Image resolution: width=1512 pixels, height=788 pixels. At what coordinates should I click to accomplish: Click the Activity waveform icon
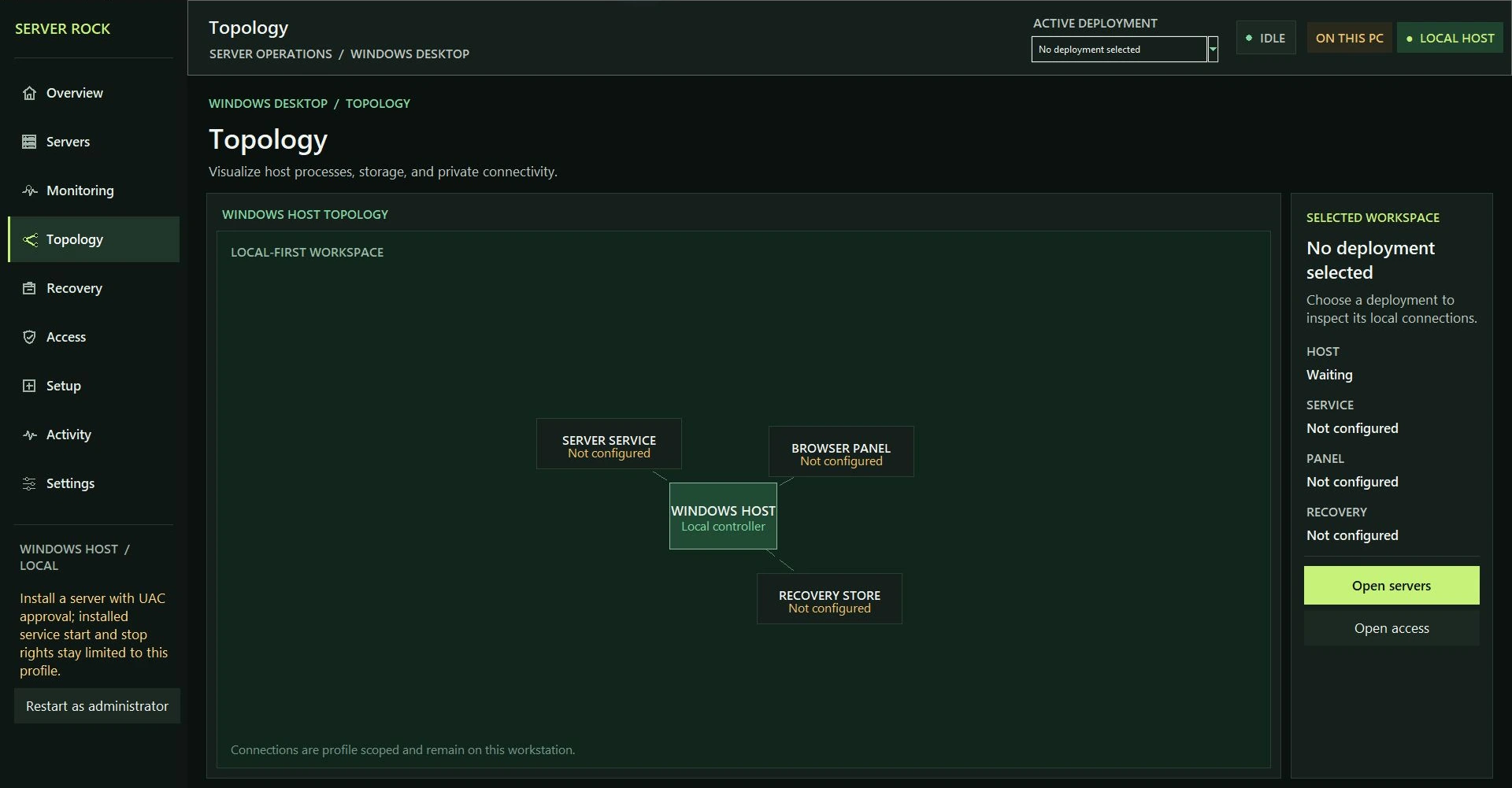click(29, 435)
